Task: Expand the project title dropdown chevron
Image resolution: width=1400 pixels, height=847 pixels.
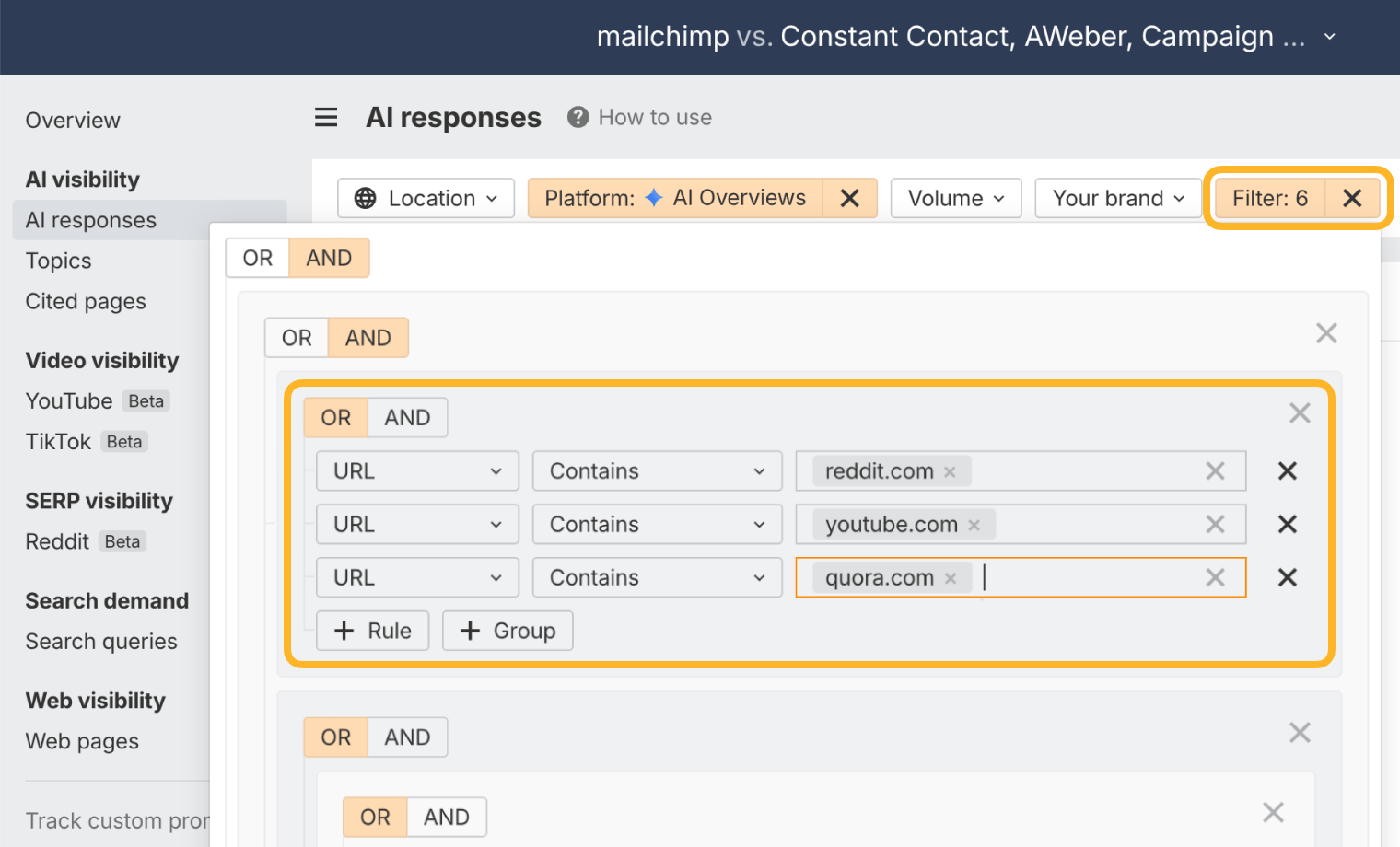Action: click(x=1330, y=37)
